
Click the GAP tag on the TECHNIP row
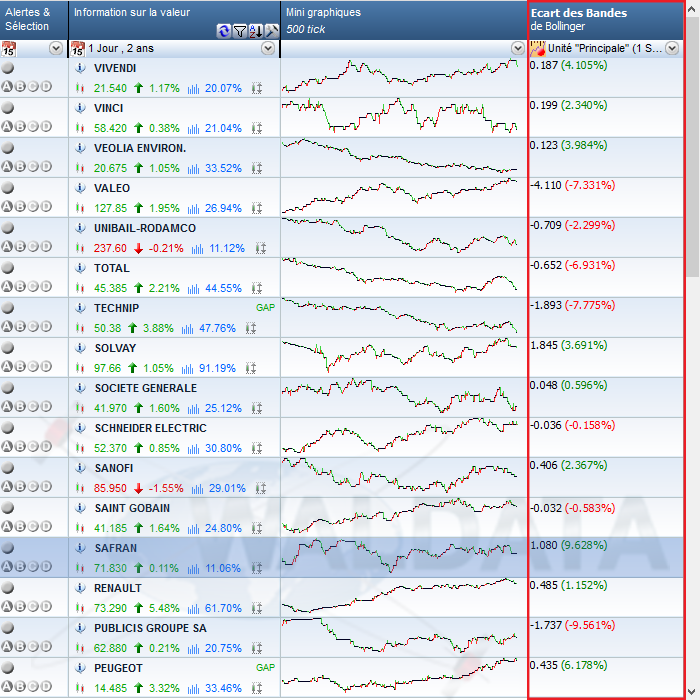(265, 308)
